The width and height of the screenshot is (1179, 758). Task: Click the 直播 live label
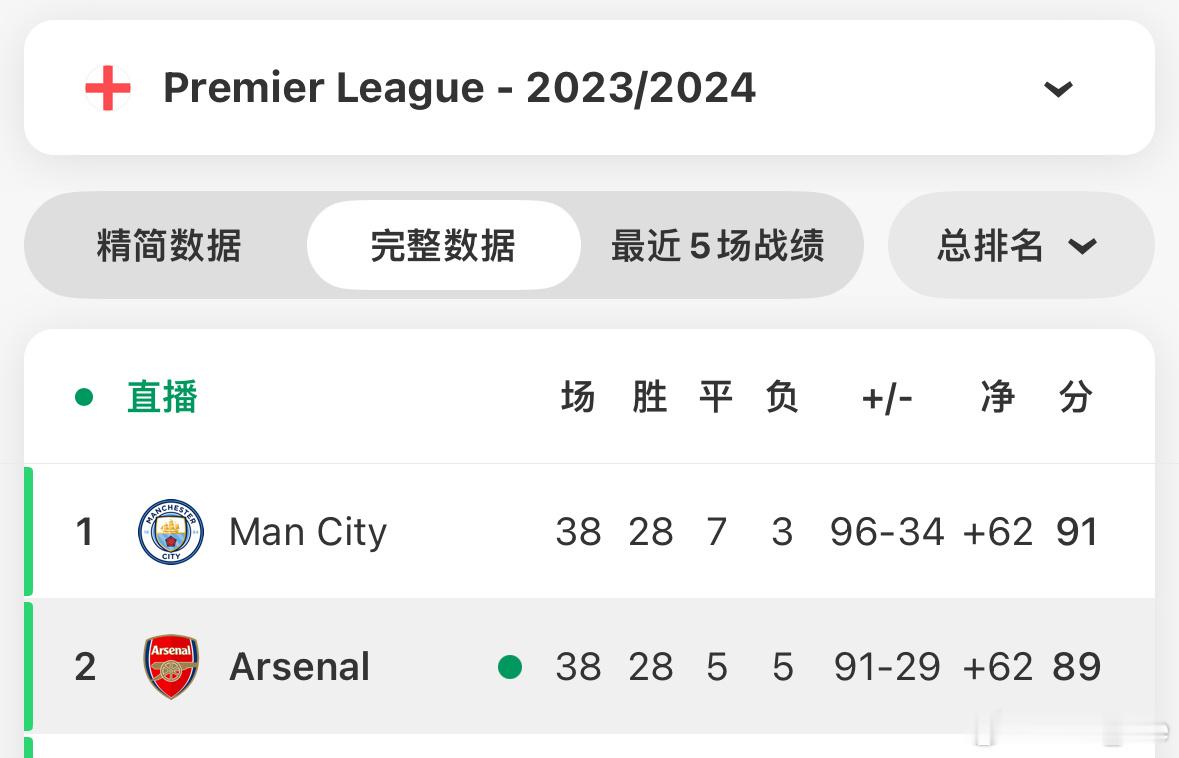pos(162,396)
